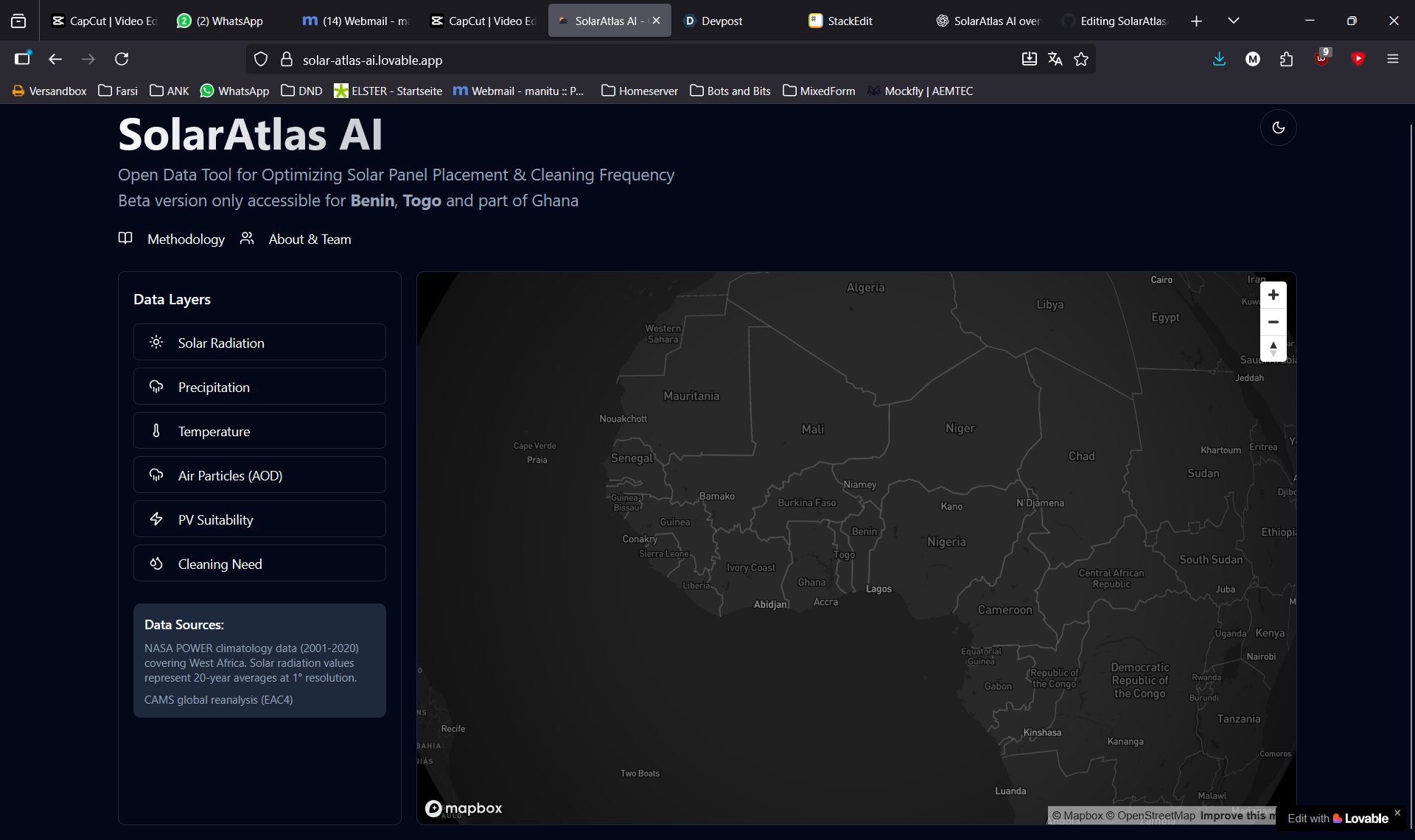Open the Firefox hamburger application menu
Screen dimensions: 1415x840
point(1392,59)
